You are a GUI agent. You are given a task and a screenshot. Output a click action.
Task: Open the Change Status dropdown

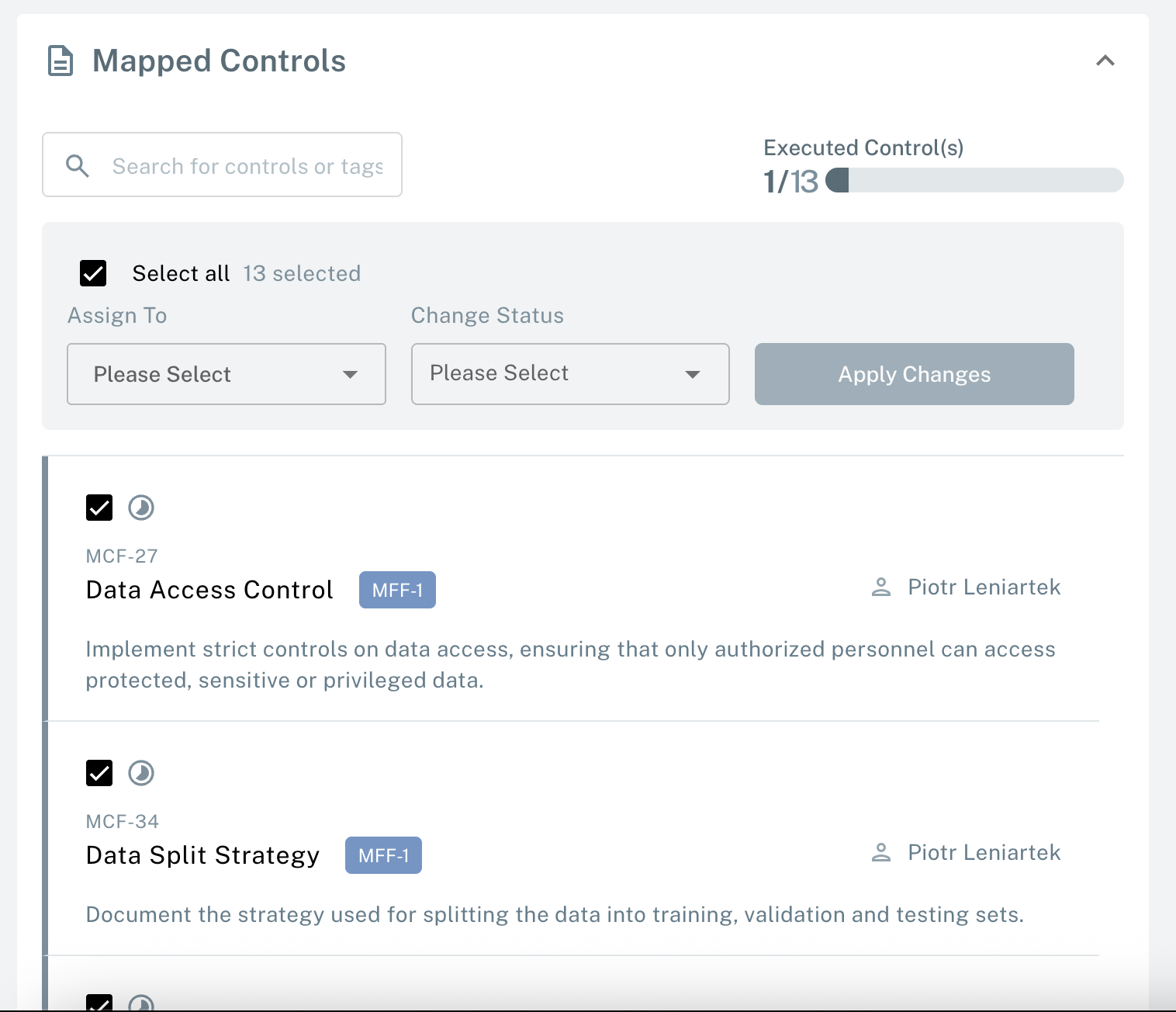[569, 374]
